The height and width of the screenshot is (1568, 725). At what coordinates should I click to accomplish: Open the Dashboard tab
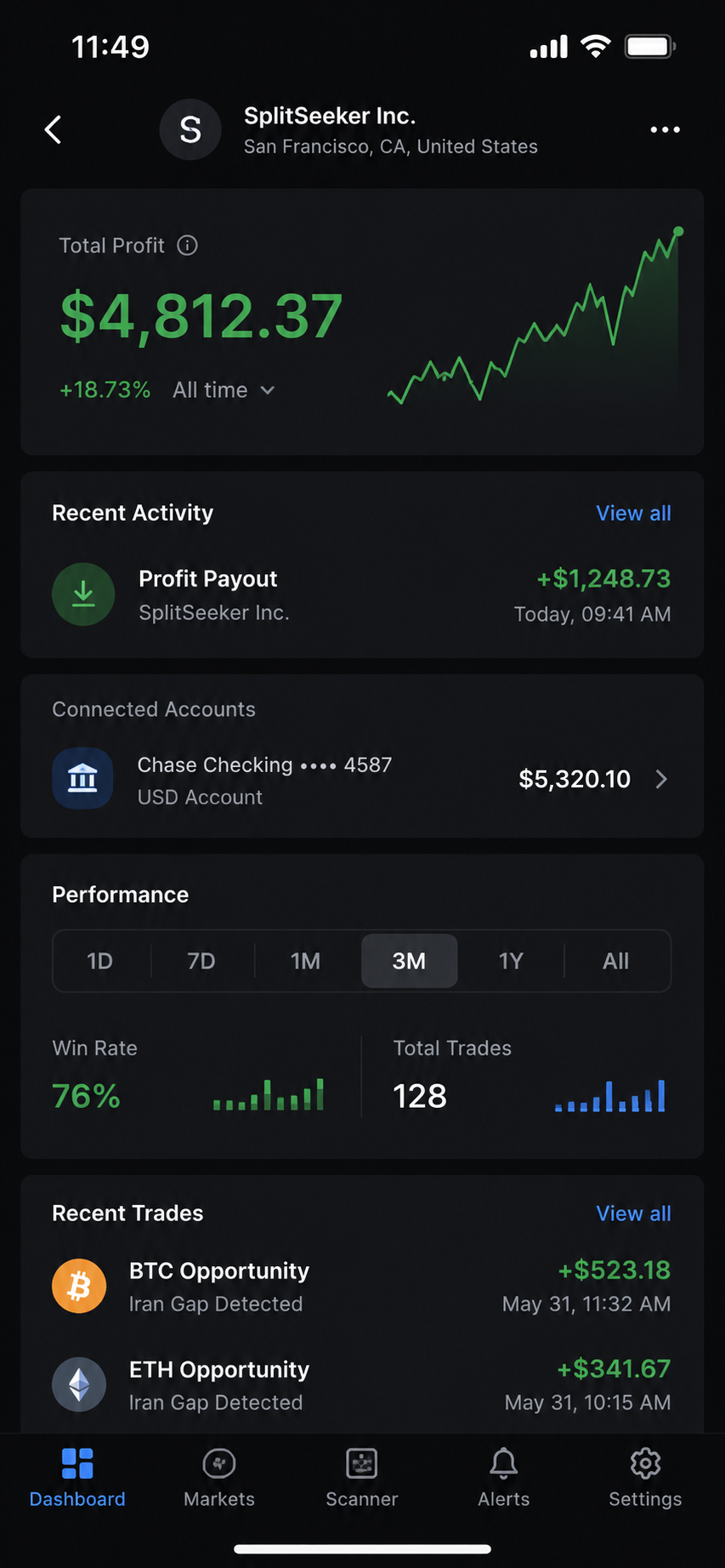[77, 1478]
